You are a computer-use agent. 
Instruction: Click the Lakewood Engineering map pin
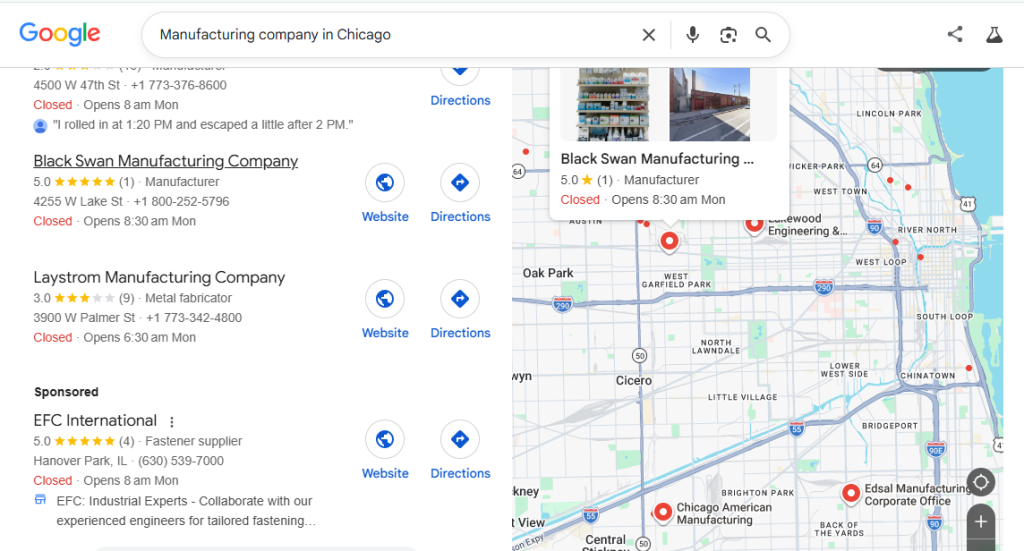tap(754, 225)
